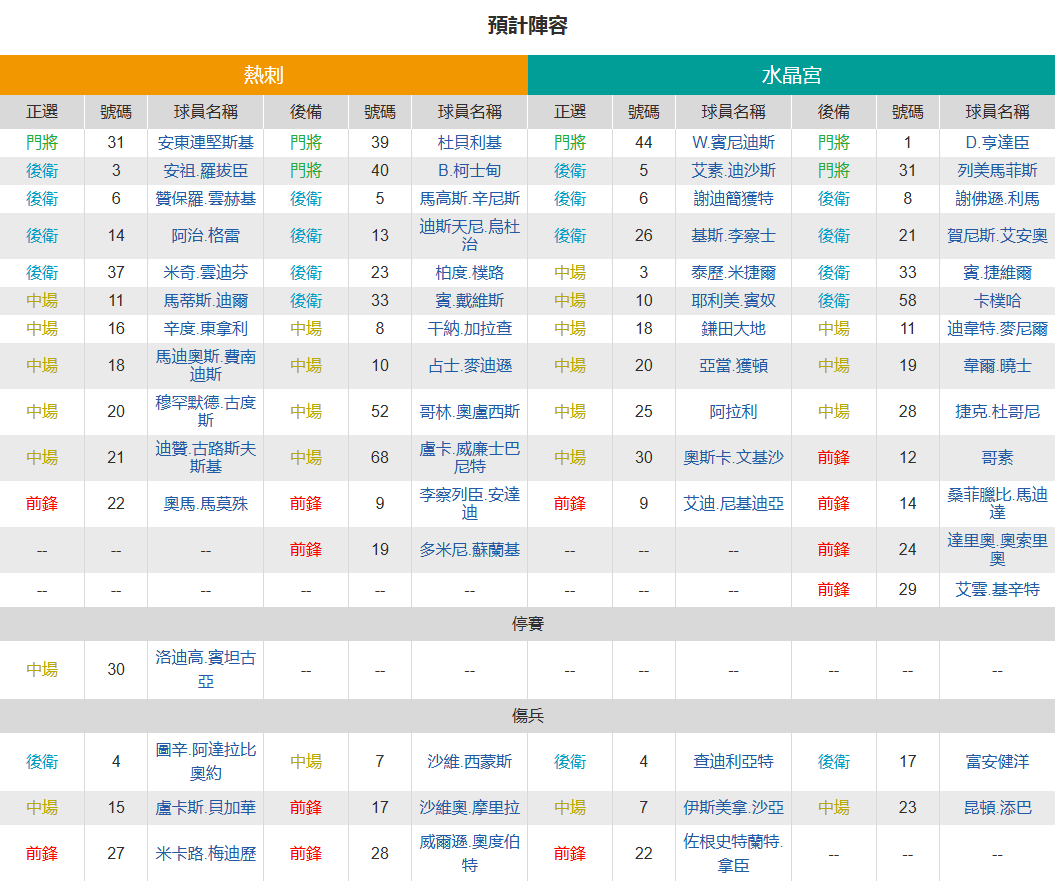Click shirt number 68
The width and height of the screenshot is (1055, 881).
tap(379, 458)
